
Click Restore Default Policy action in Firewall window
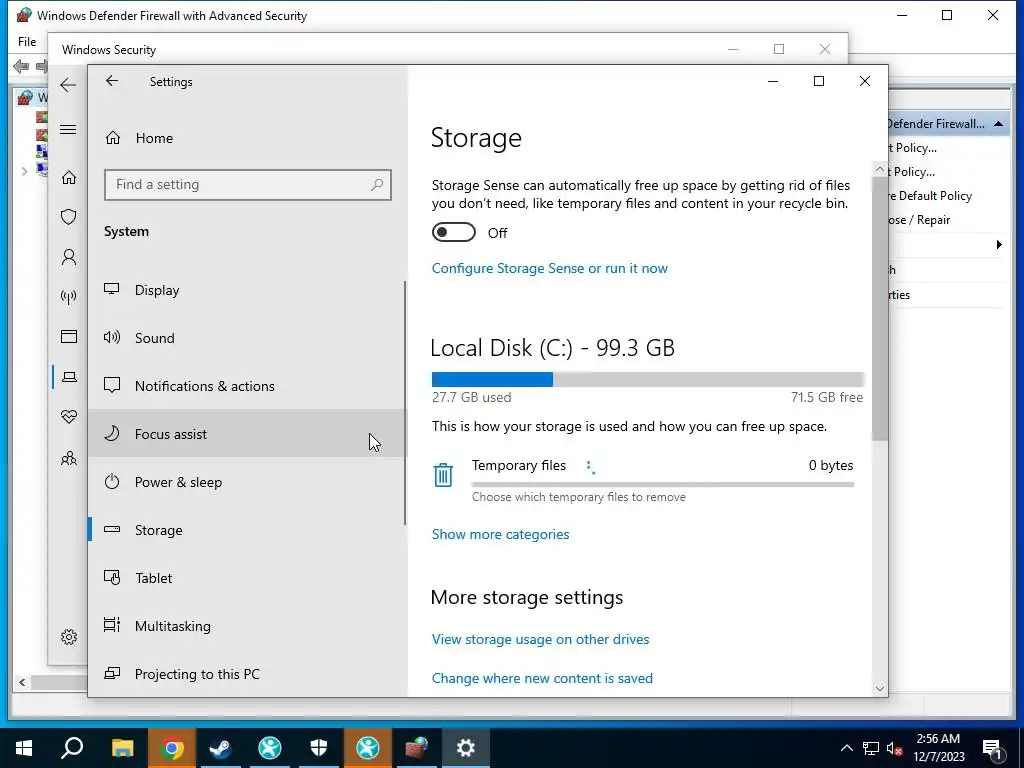930,196
